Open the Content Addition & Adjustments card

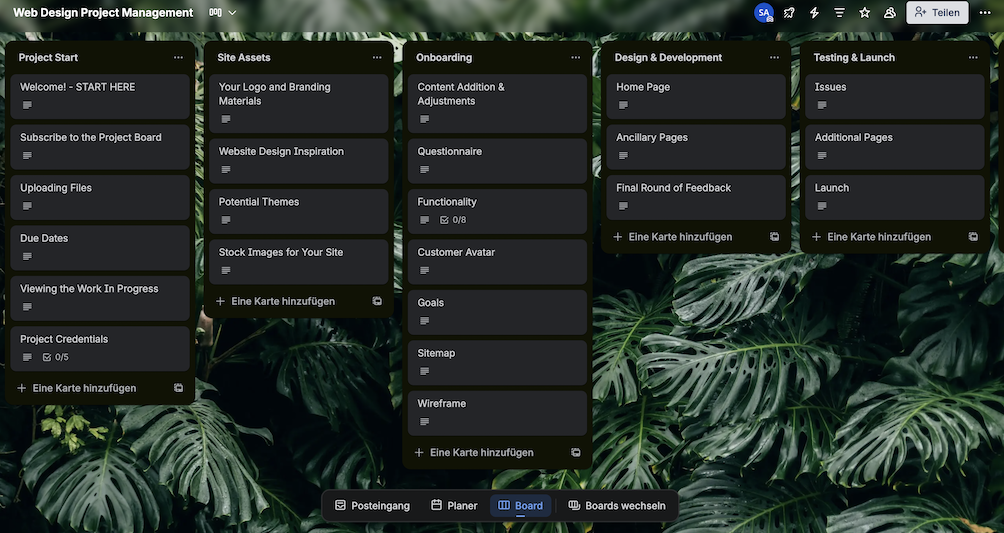498,103
